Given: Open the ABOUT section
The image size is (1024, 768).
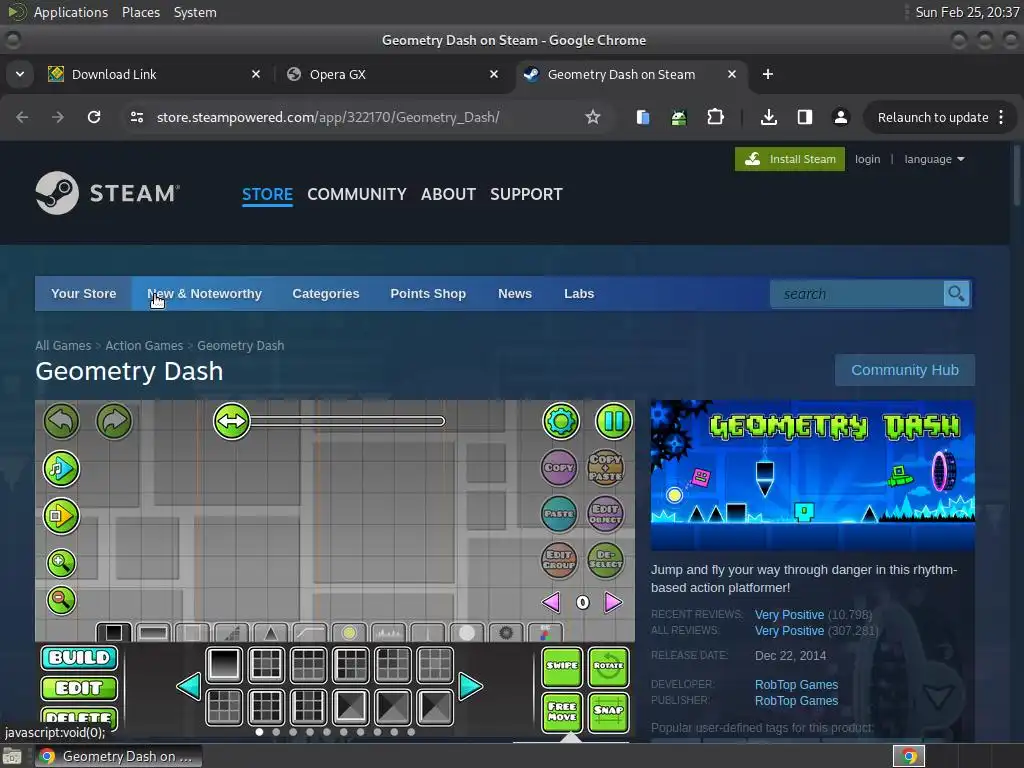Looking at the screenshot, I should [x=448, y=194].
